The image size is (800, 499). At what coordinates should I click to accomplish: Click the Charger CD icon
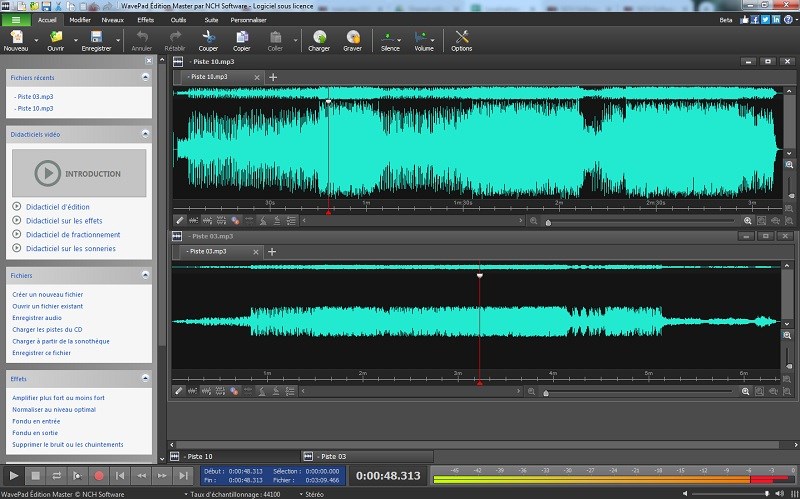click(319, 37)
